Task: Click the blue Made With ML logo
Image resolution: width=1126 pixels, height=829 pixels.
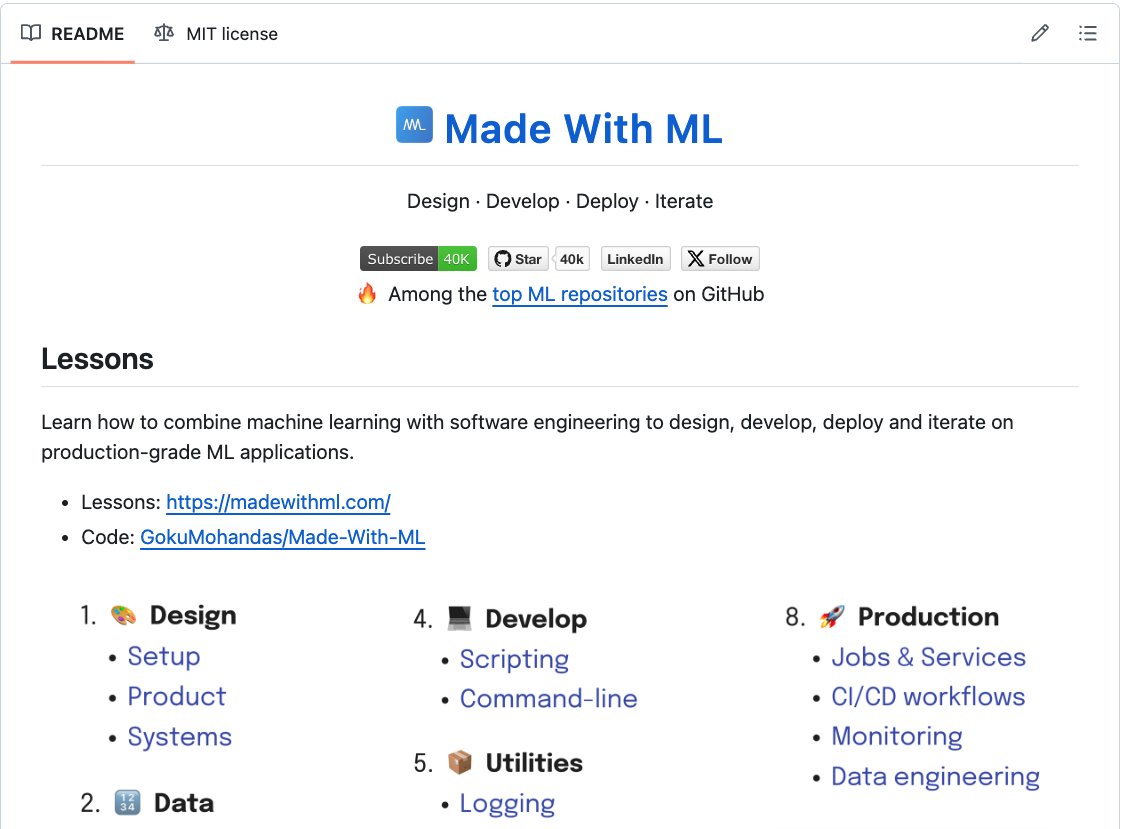Action: pos(414,125)
